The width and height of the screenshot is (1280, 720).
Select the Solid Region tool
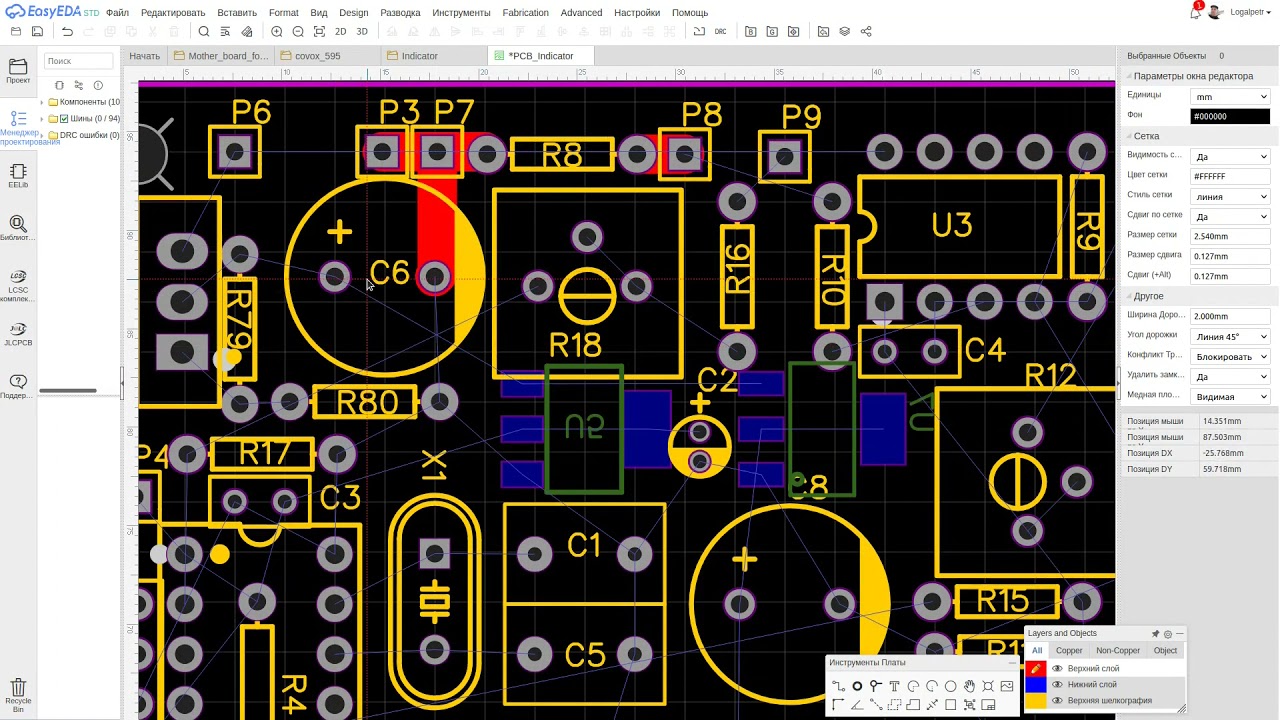[x=913, y=705]
